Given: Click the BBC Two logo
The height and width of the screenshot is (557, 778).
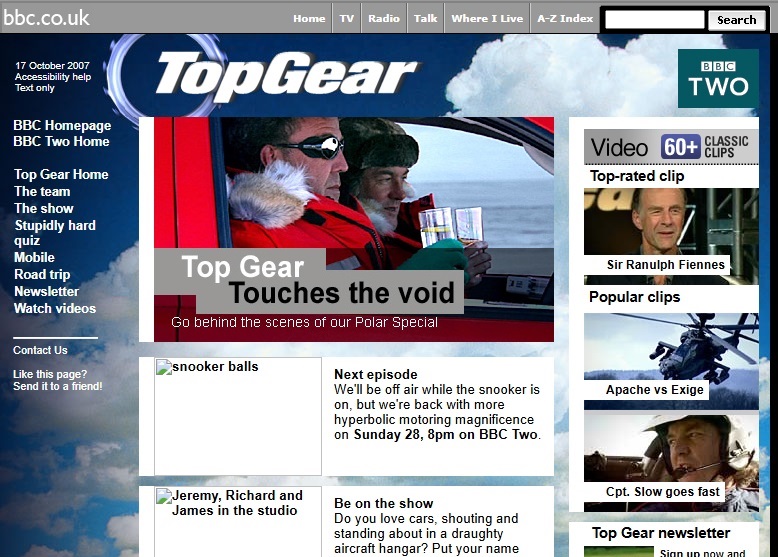Looking at the screenshot, I should tap(717, 78).
